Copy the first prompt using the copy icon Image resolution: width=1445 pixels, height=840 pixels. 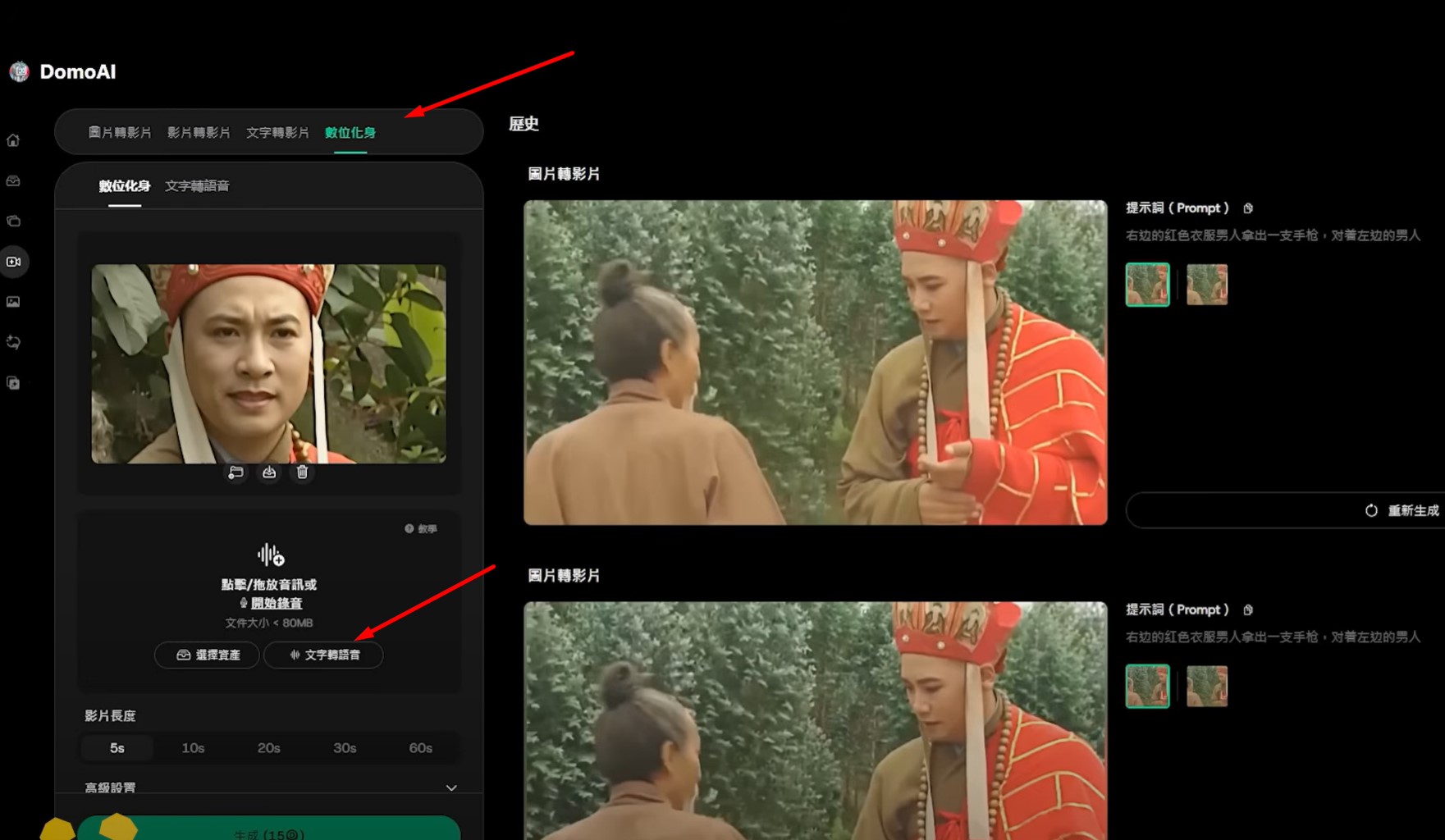1248,208
